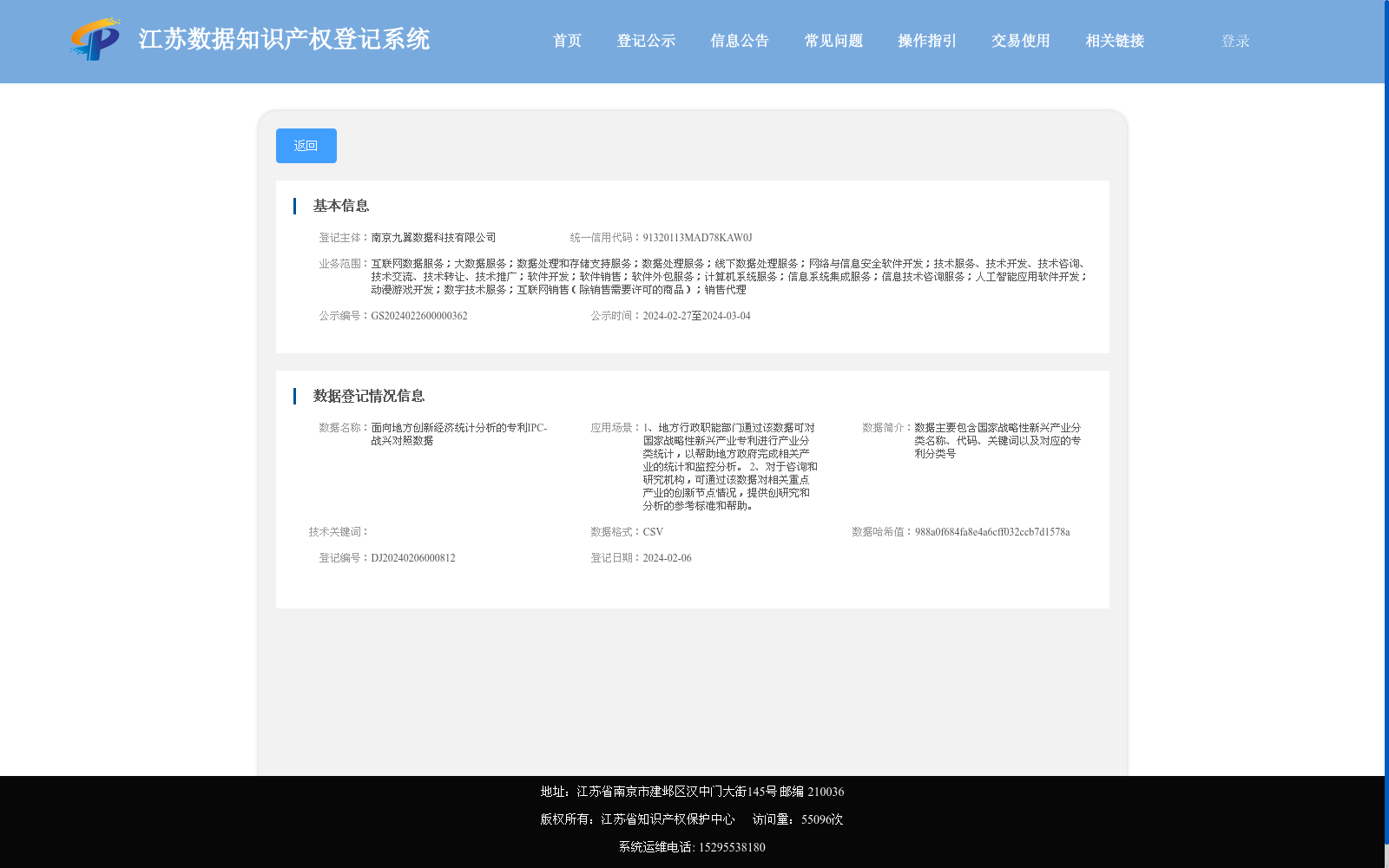The height and width of the screenshot is (868, 1389).
Task: Go to the 信息公告 menu item
Action: 740,41
